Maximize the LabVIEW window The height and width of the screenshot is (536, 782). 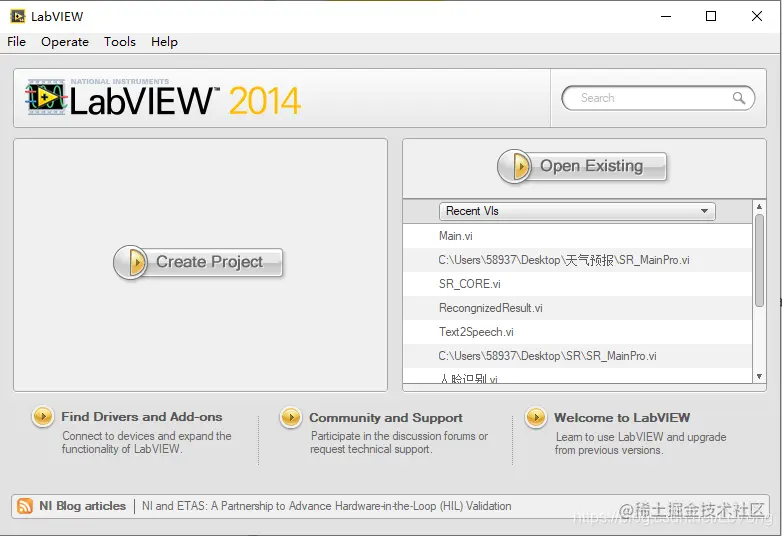click(x=711, y=16)
